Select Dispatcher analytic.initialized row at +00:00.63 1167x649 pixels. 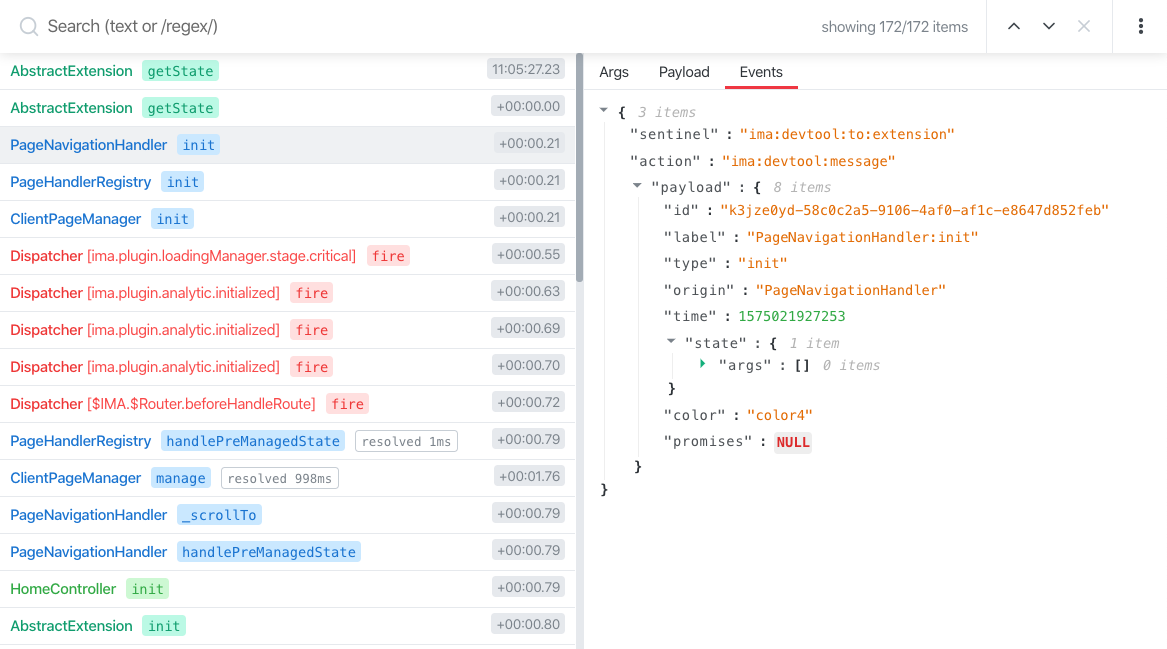tap(287, 293)
